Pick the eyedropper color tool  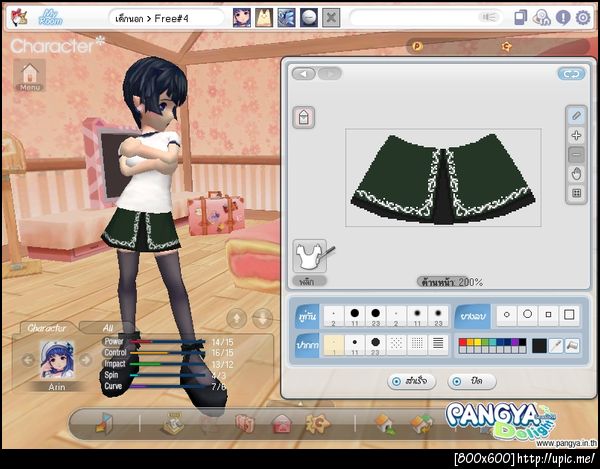(556, 346)
